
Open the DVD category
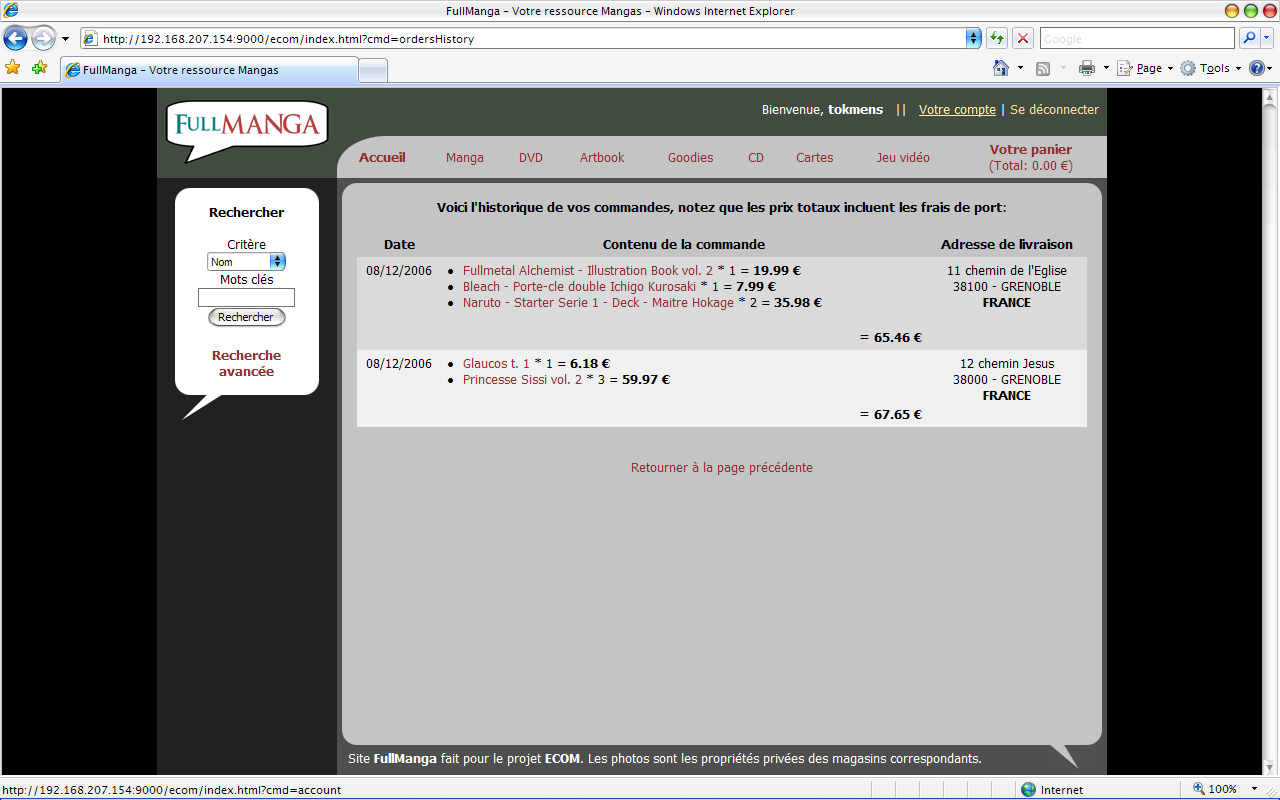click(x=531, y=157)
